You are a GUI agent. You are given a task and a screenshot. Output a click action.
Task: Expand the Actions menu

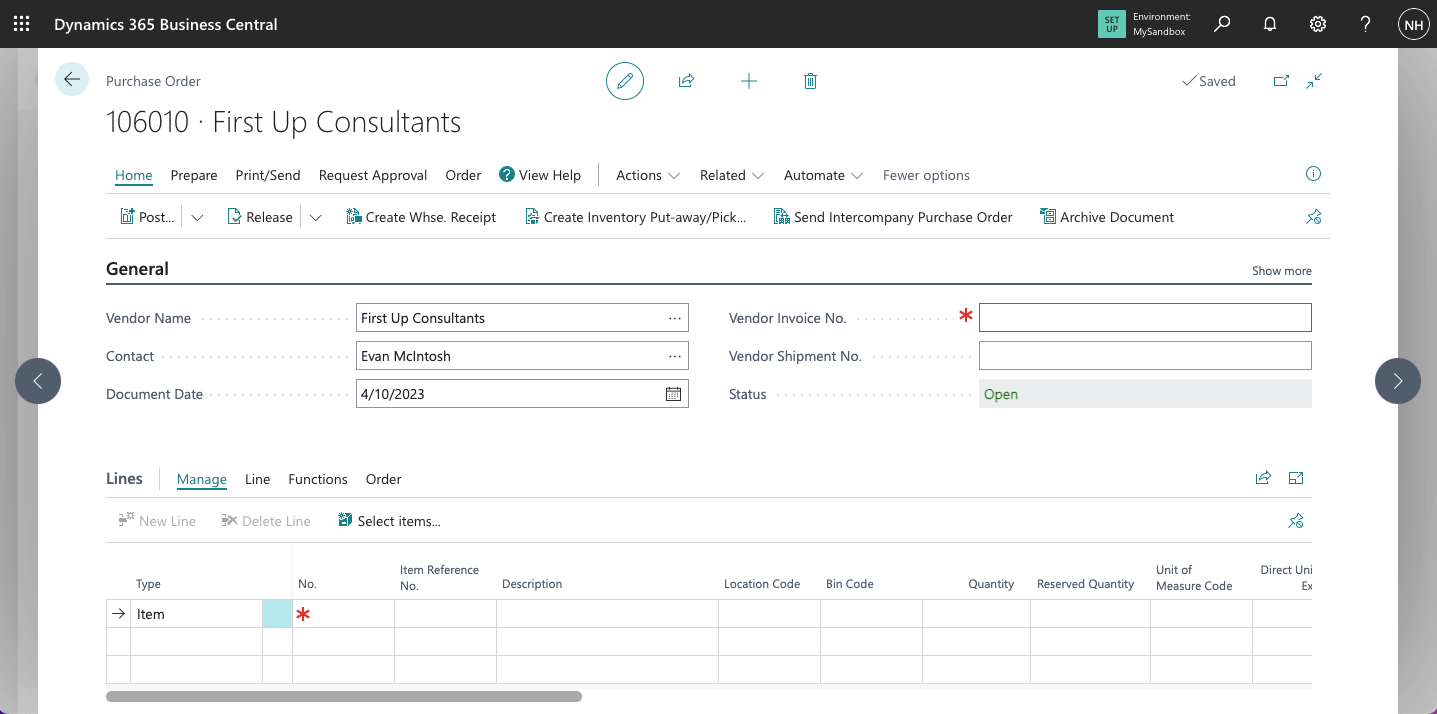[647, 175]
